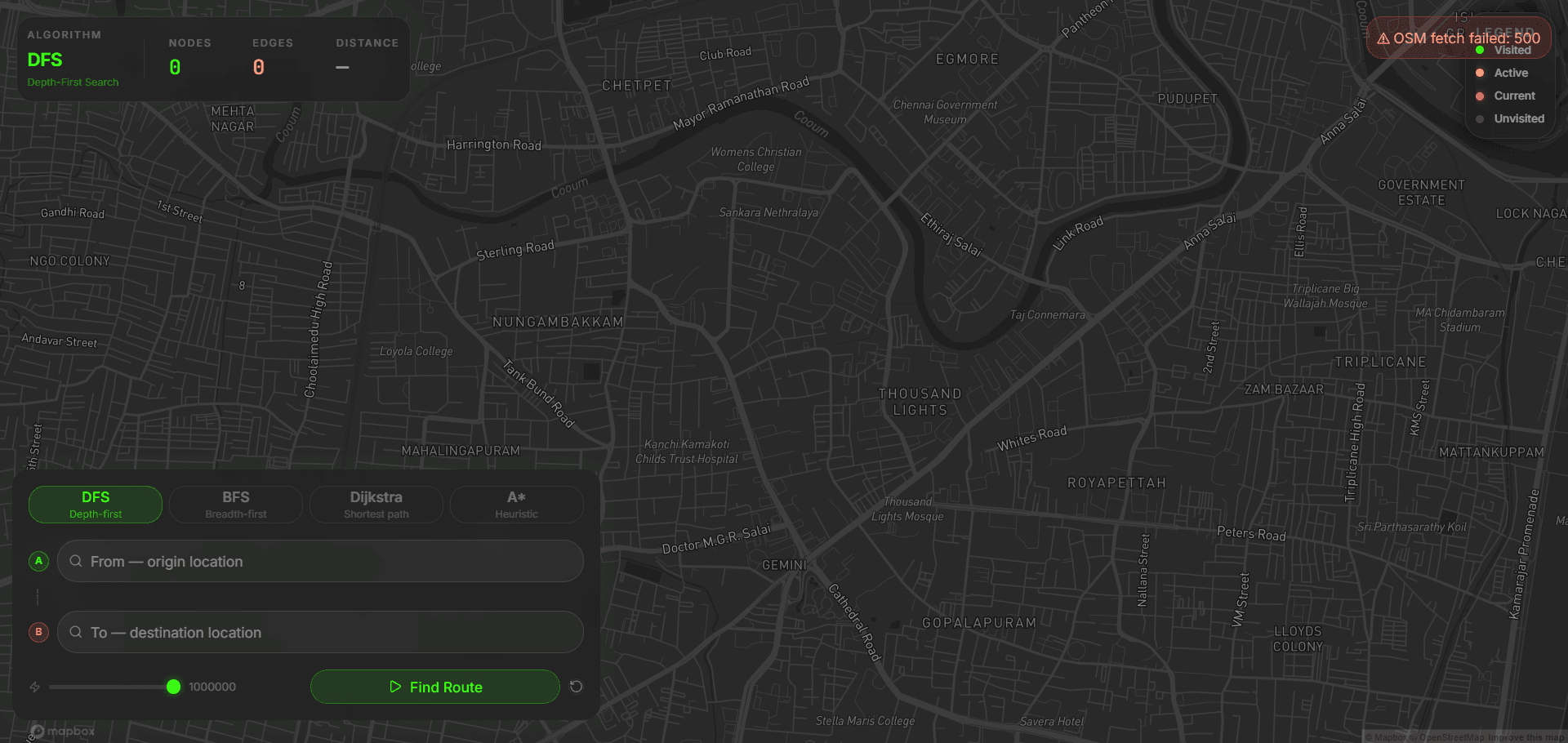Image resolution: width=1568 pixels, height=743 pixels.
Task: Click the Visited legend dot
Action: 1480,50
